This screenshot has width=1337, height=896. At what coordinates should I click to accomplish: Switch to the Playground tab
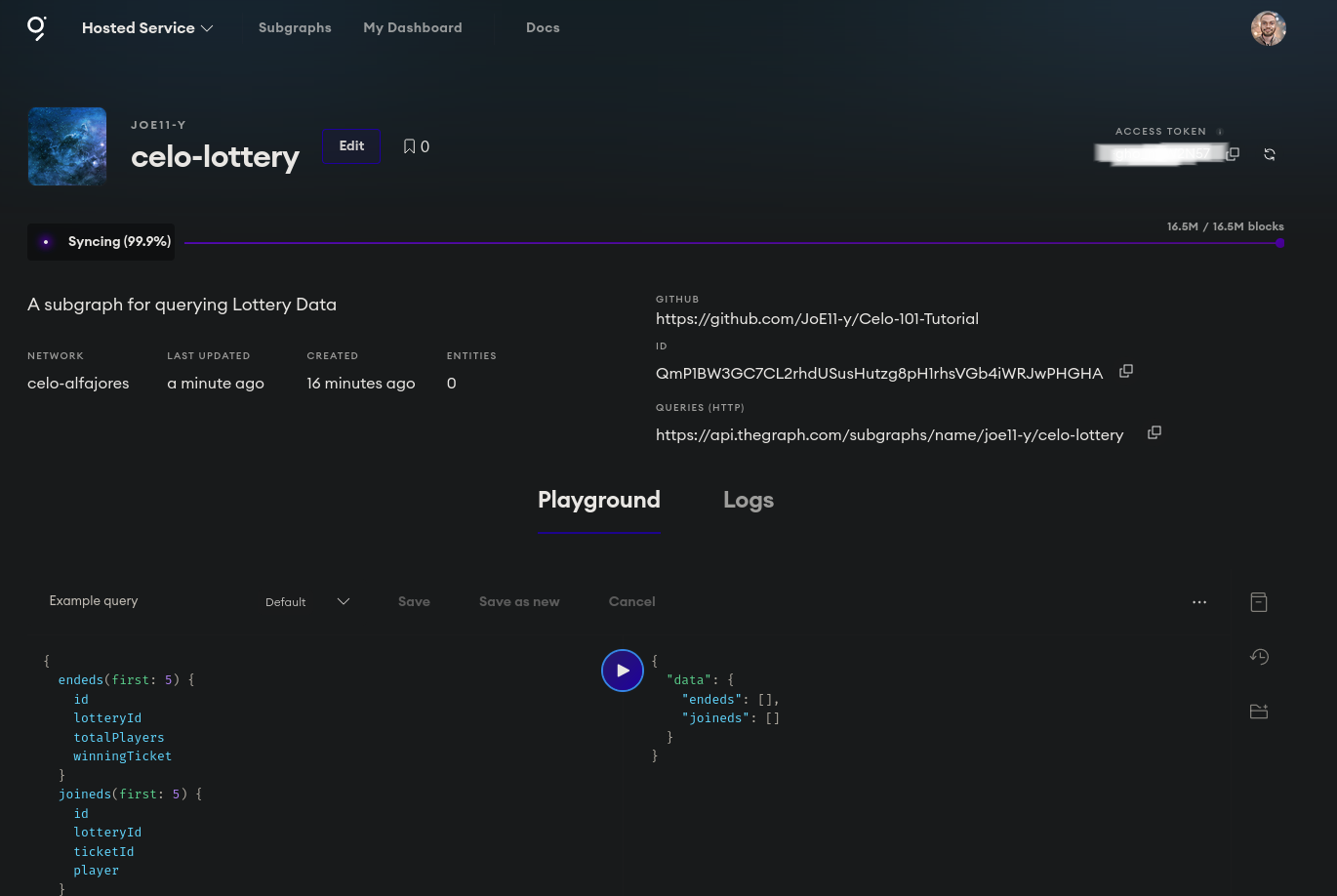point(599,500)
